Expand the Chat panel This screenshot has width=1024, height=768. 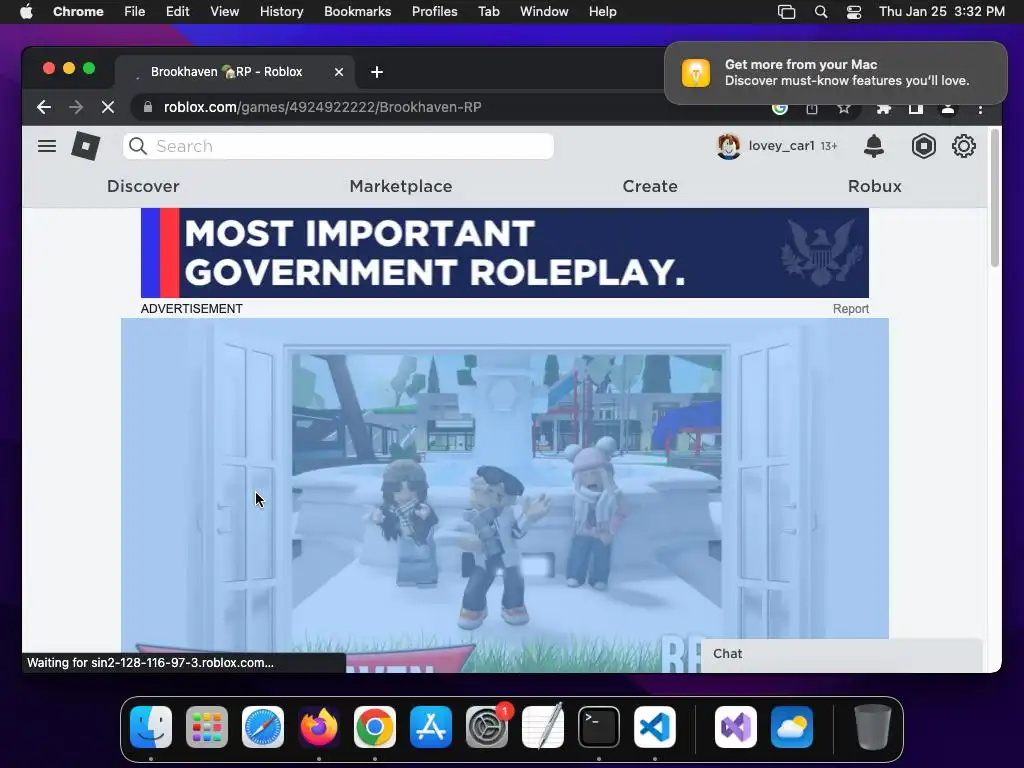[x=840, y=654]
